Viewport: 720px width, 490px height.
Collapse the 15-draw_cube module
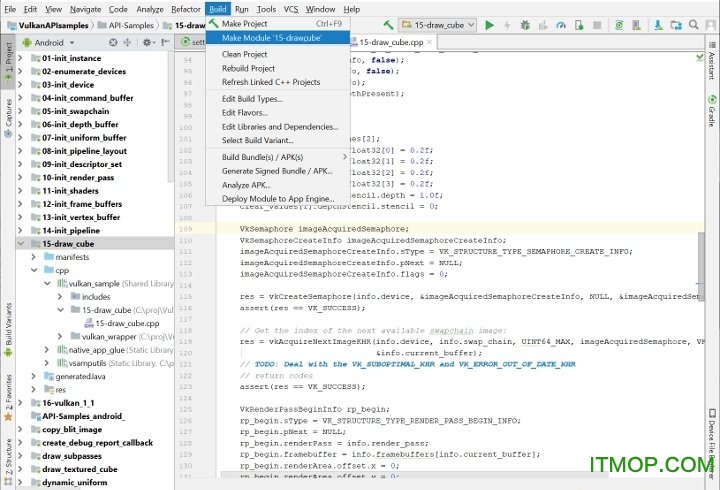tap(20, 243)
